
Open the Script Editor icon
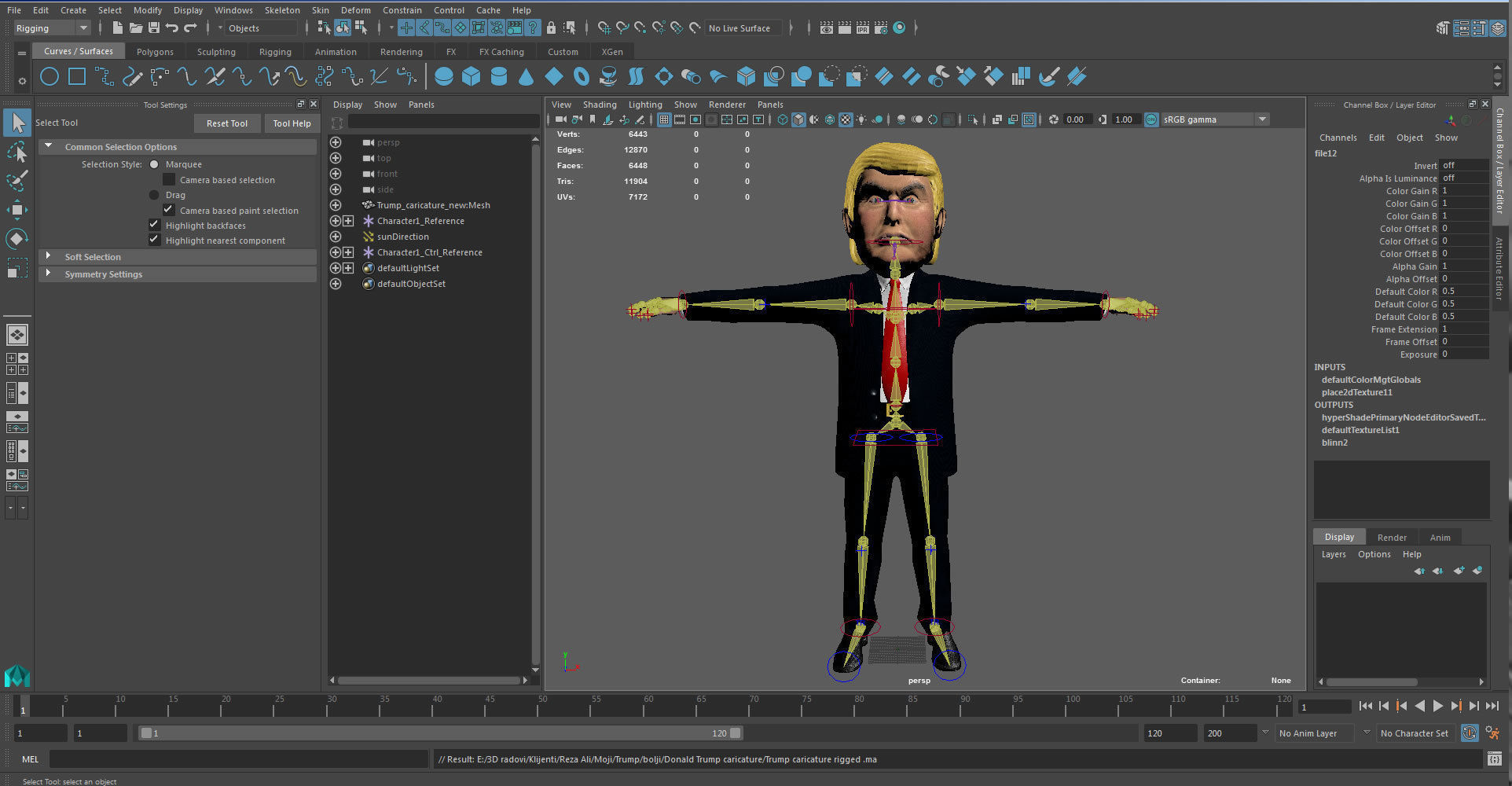(x=1495, y=759)
